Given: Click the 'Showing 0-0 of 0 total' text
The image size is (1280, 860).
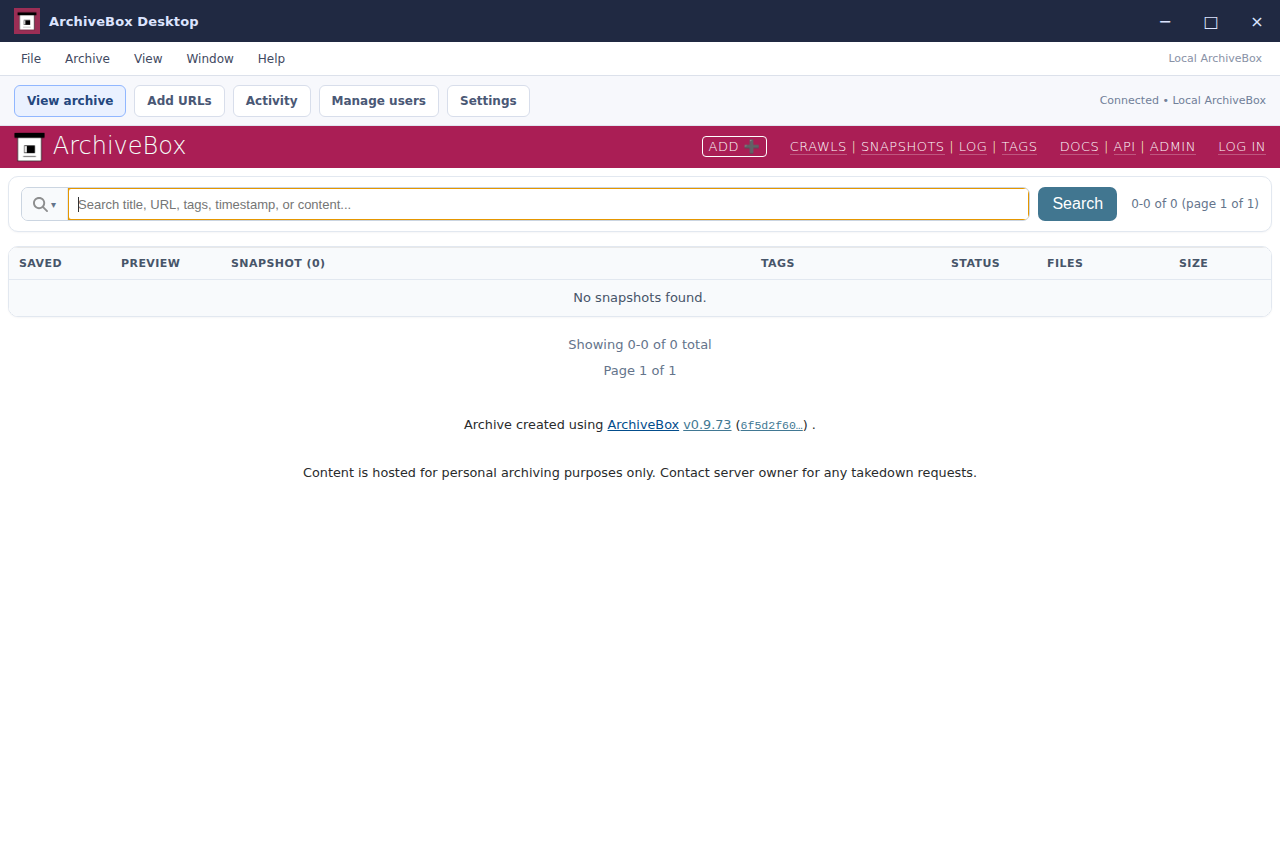Looking at the screenshot, I should [x=640, y=345].
